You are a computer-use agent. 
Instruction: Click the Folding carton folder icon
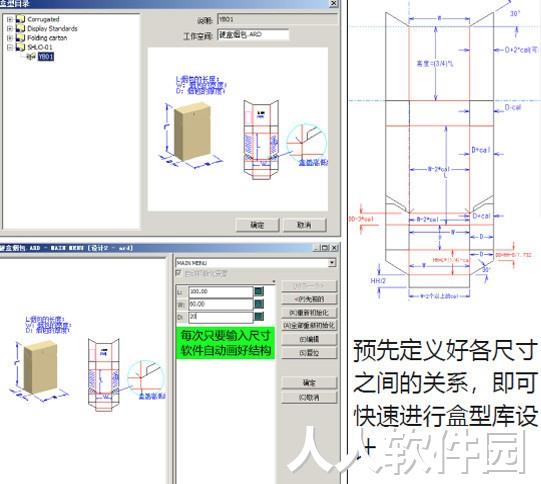(x=20, y=38)
